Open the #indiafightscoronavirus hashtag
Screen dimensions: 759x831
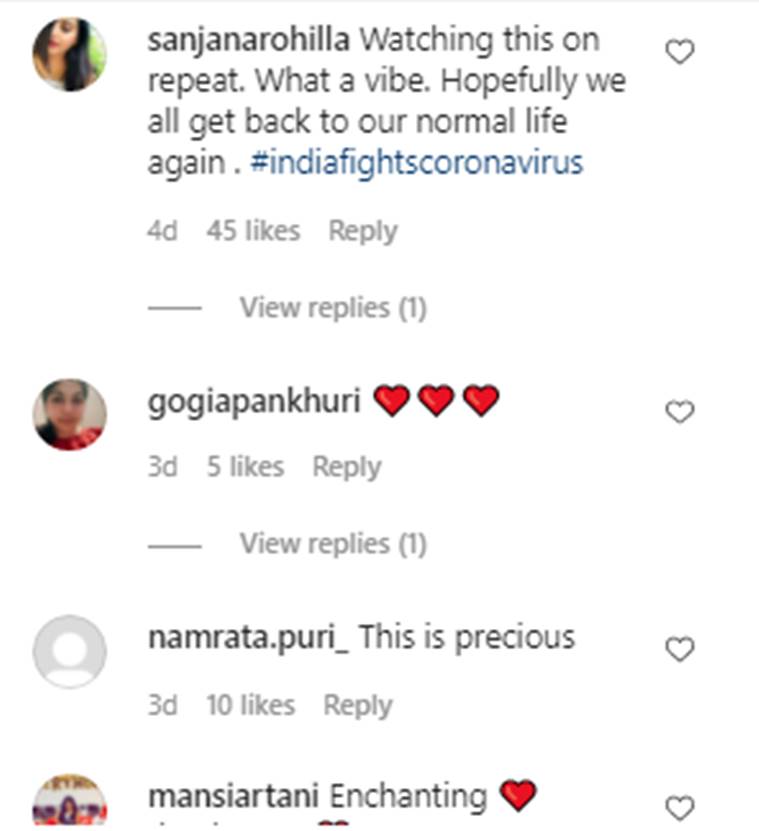point(416,163)
